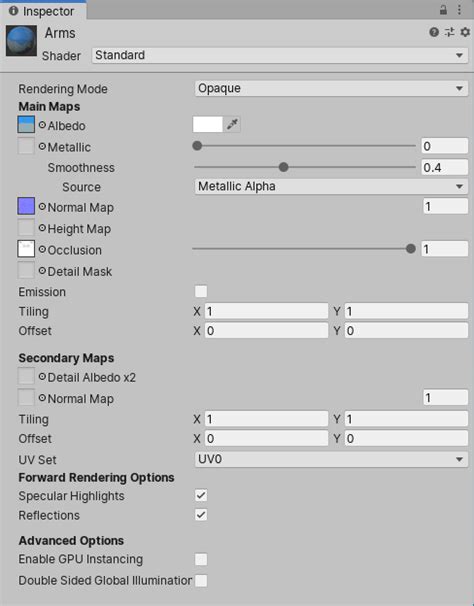Screen dimensions: 474x606
Task: Enable the Emission checkbox
Action: tap(201, 291)
